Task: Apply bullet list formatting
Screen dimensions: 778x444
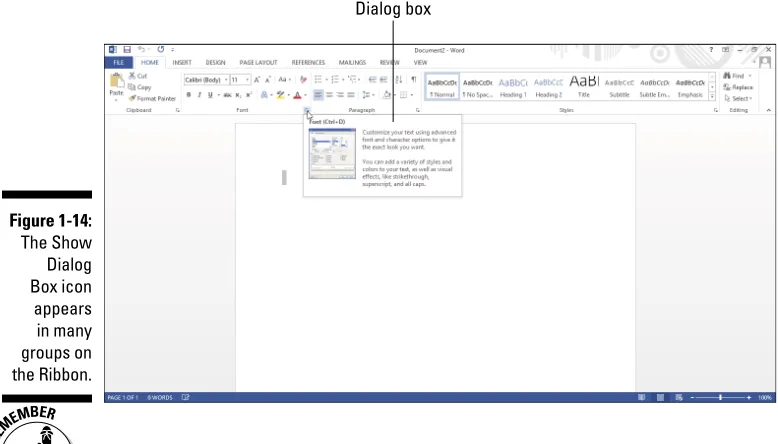Action: coord(318,79)
